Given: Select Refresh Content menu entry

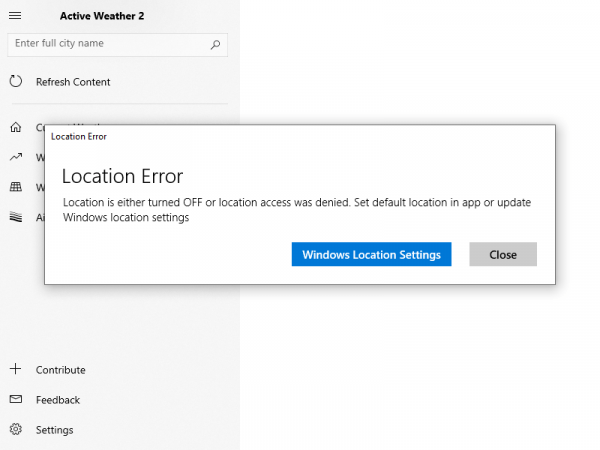Looking at the screenshot, I should (x=73, y=82).
